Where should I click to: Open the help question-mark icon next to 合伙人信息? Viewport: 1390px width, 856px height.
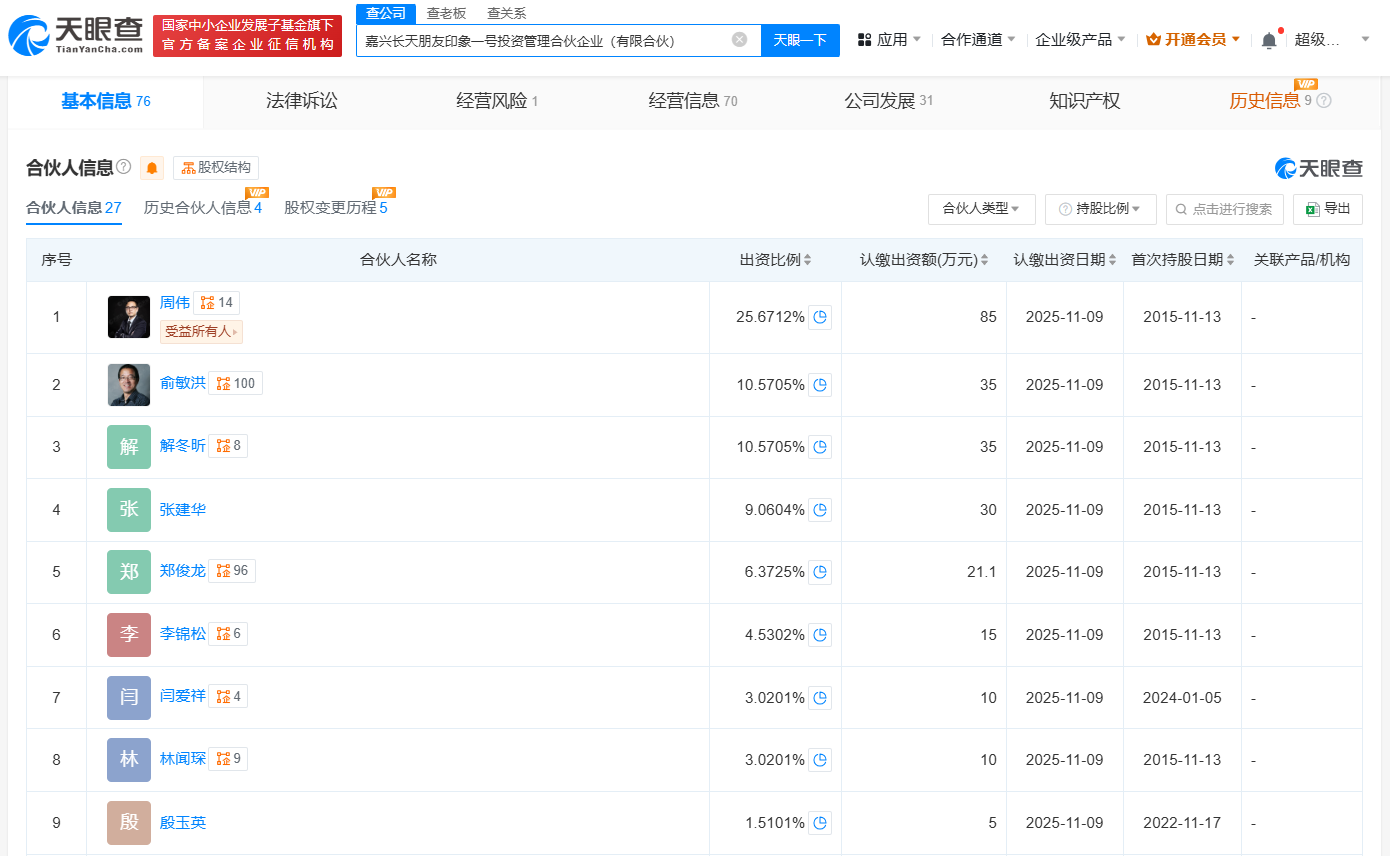[x=121, y=166]
